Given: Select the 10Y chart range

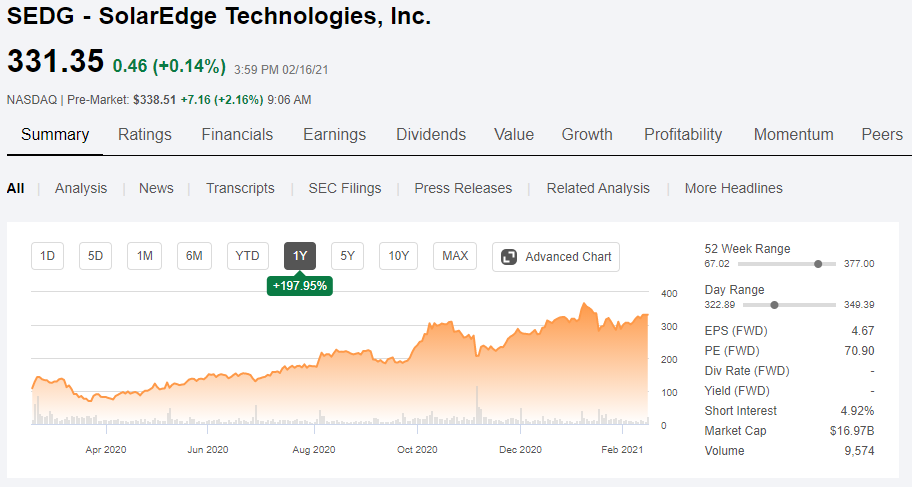Looking at the screenshot, I should [x=398, y=256].
